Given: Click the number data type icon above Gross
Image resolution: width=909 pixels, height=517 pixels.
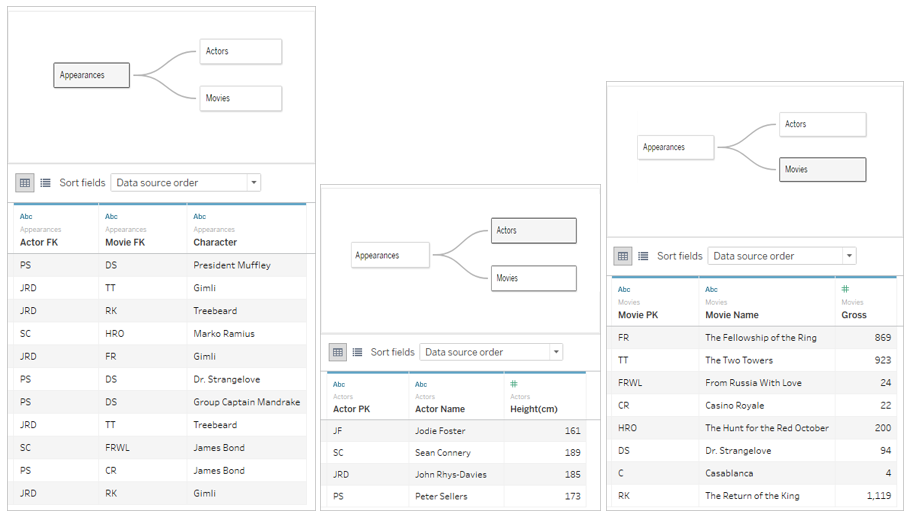Looking at the screenshot, I should tap(846, 289).
